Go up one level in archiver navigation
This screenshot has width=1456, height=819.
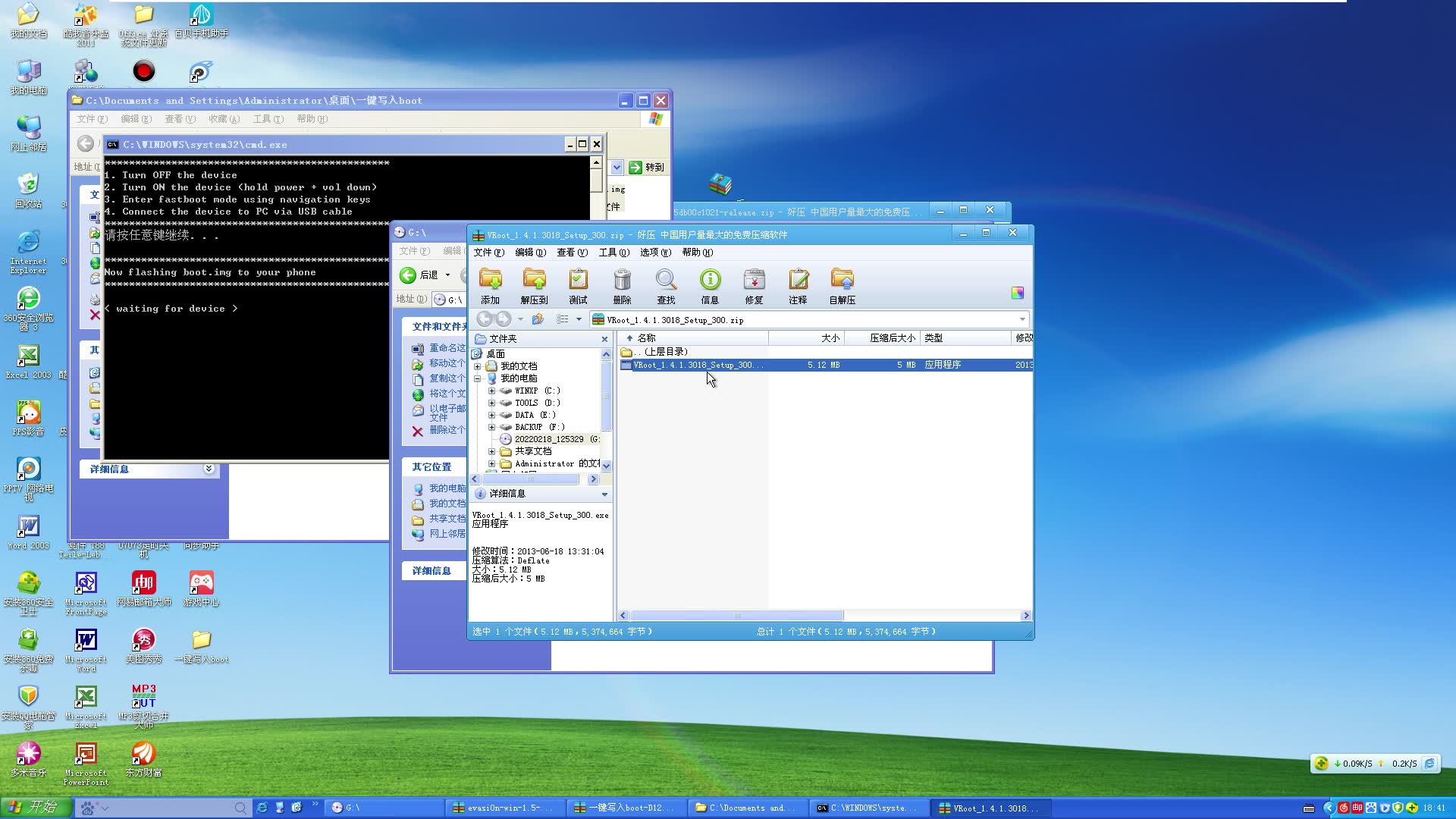538,319
